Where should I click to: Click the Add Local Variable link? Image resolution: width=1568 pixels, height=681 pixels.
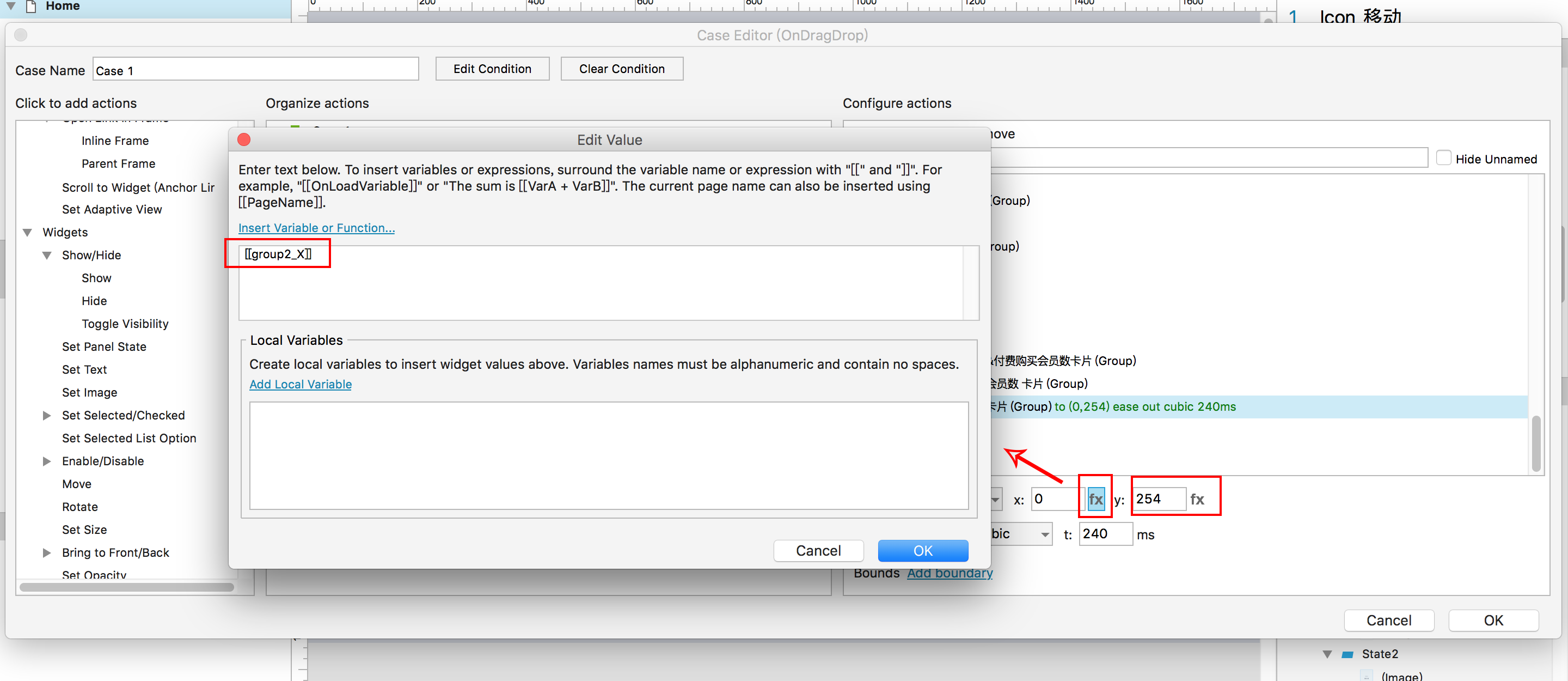(x=300, y=384)
